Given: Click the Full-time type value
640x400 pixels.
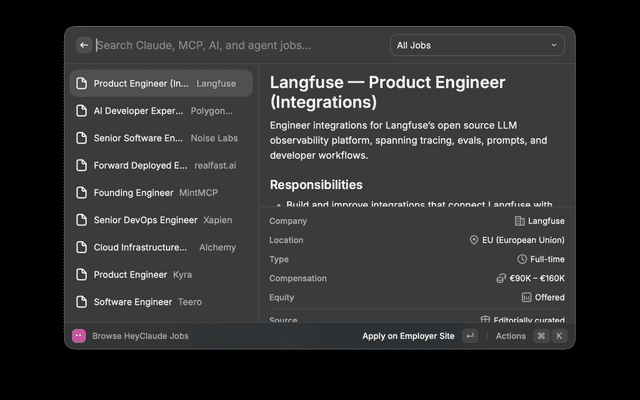Looking at the screenshot, I should (547, 259).
